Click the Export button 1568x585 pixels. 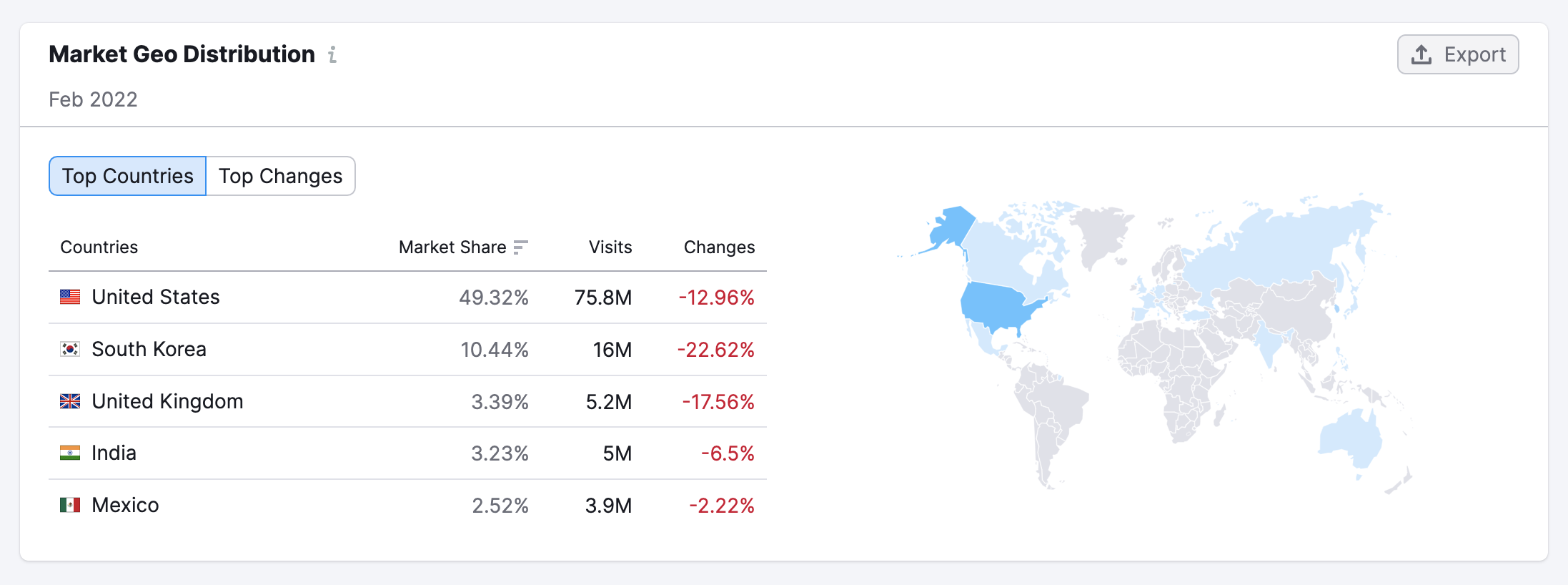point(1458,54)
